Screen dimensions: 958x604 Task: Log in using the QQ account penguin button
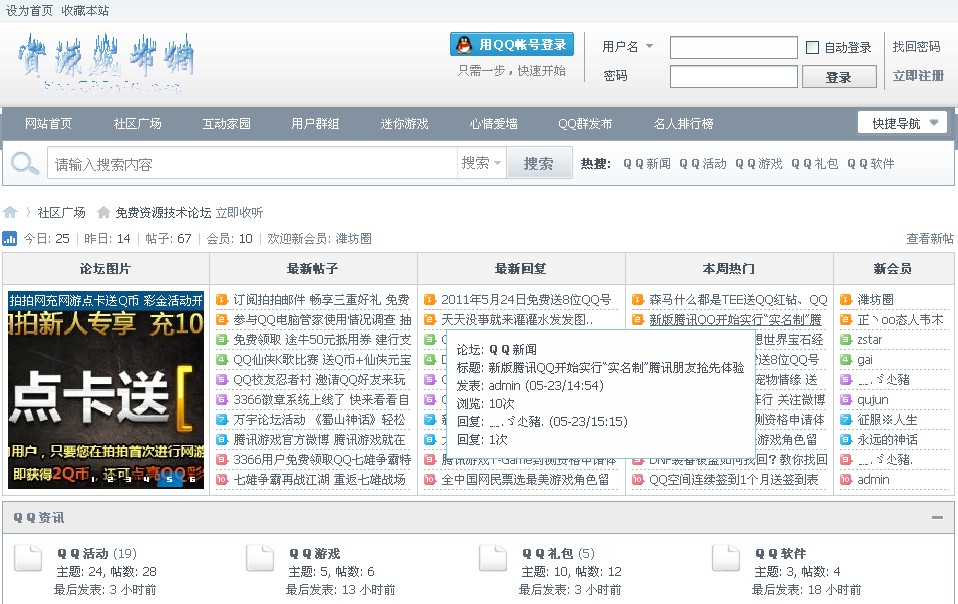coord(512,45)
